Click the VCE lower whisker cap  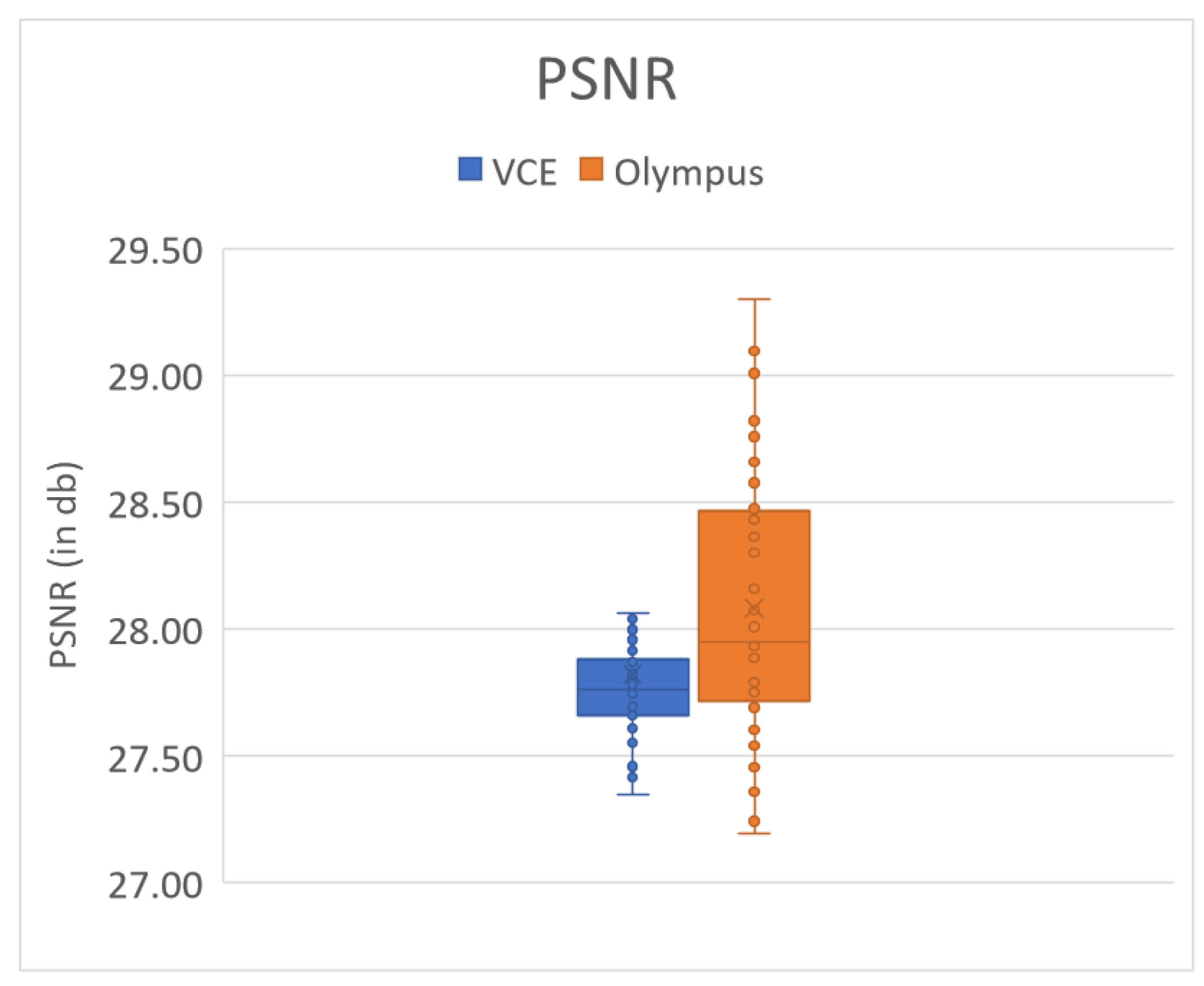633,794
